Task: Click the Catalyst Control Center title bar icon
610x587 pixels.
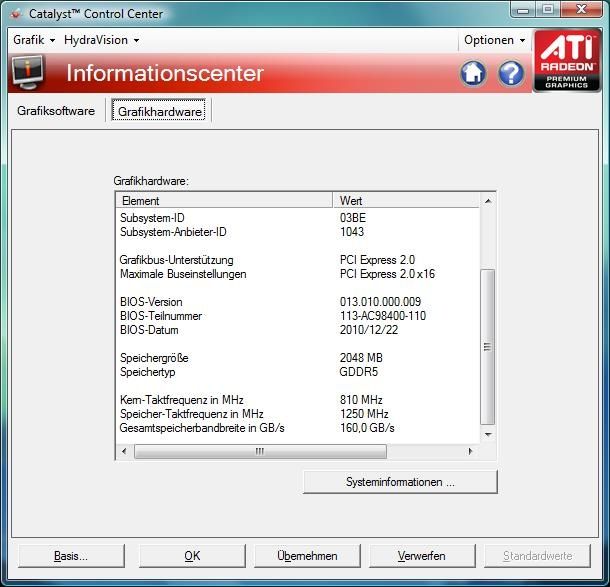Action: coord(16,14)
